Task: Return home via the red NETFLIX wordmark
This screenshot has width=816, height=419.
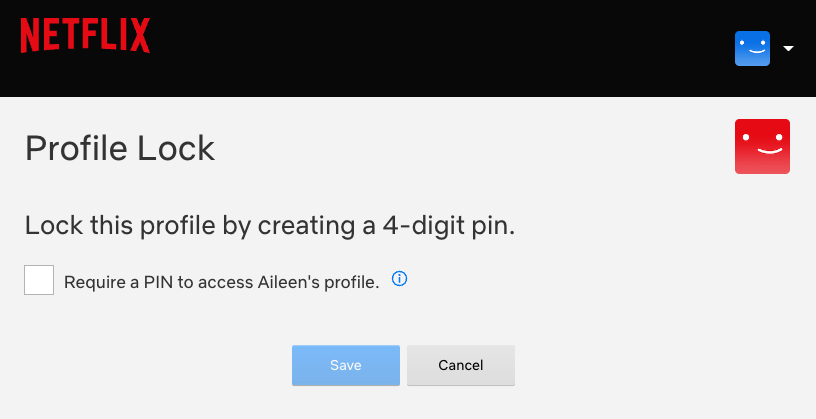Action: pos(85,35)
